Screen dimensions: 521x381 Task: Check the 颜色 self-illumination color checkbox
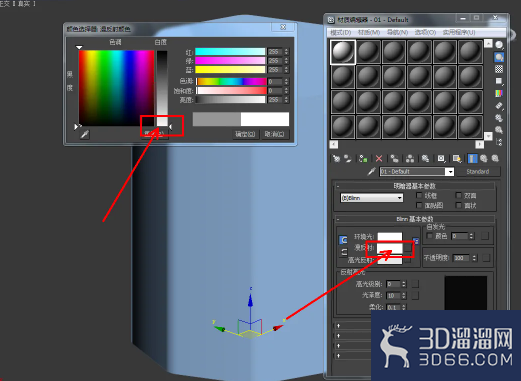click(430, 236)
